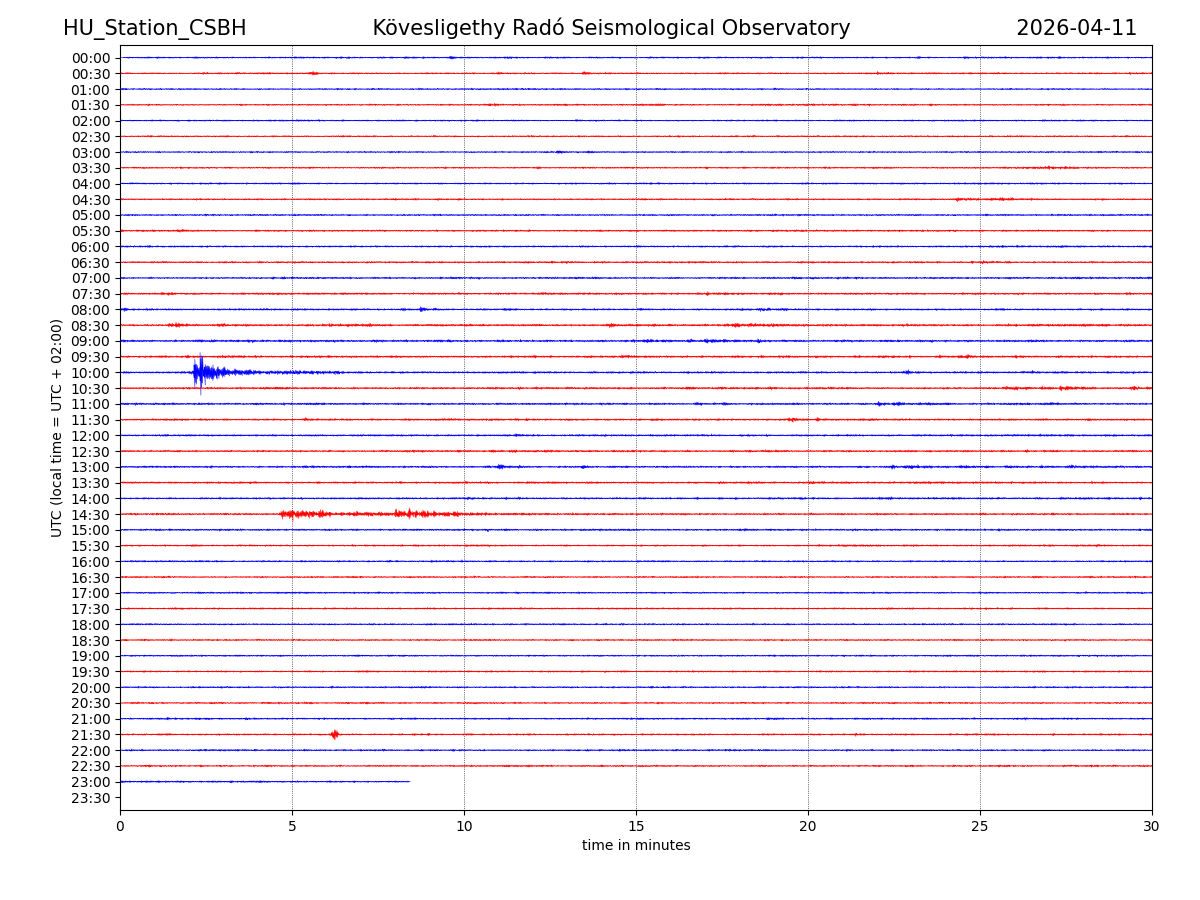
Task: Click the HU_Station_CSBH station label
Action: click(x=154, y=28)
